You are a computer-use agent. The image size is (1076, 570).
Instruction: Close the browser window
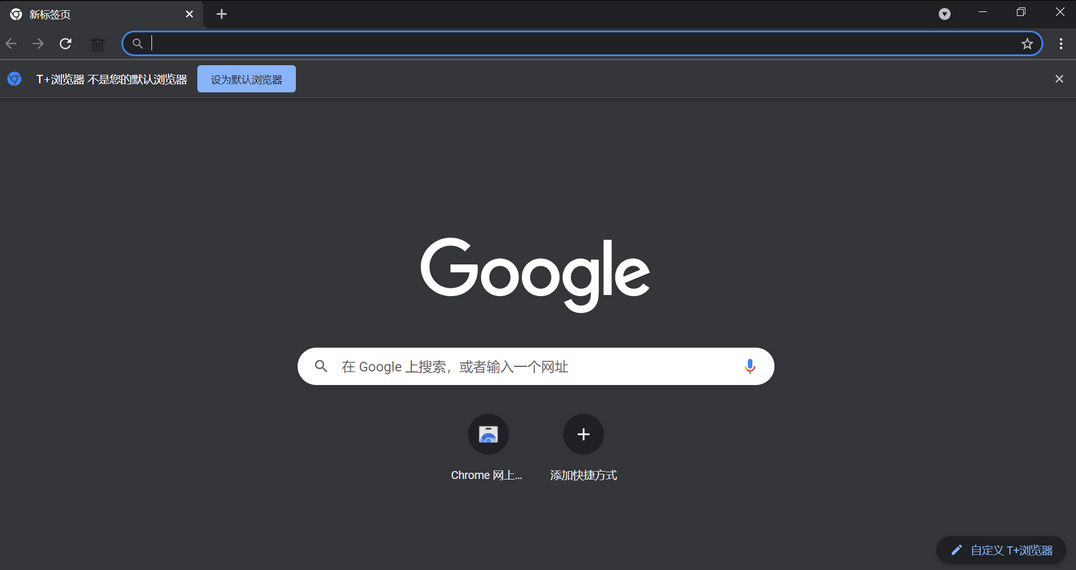[1060, 12]
